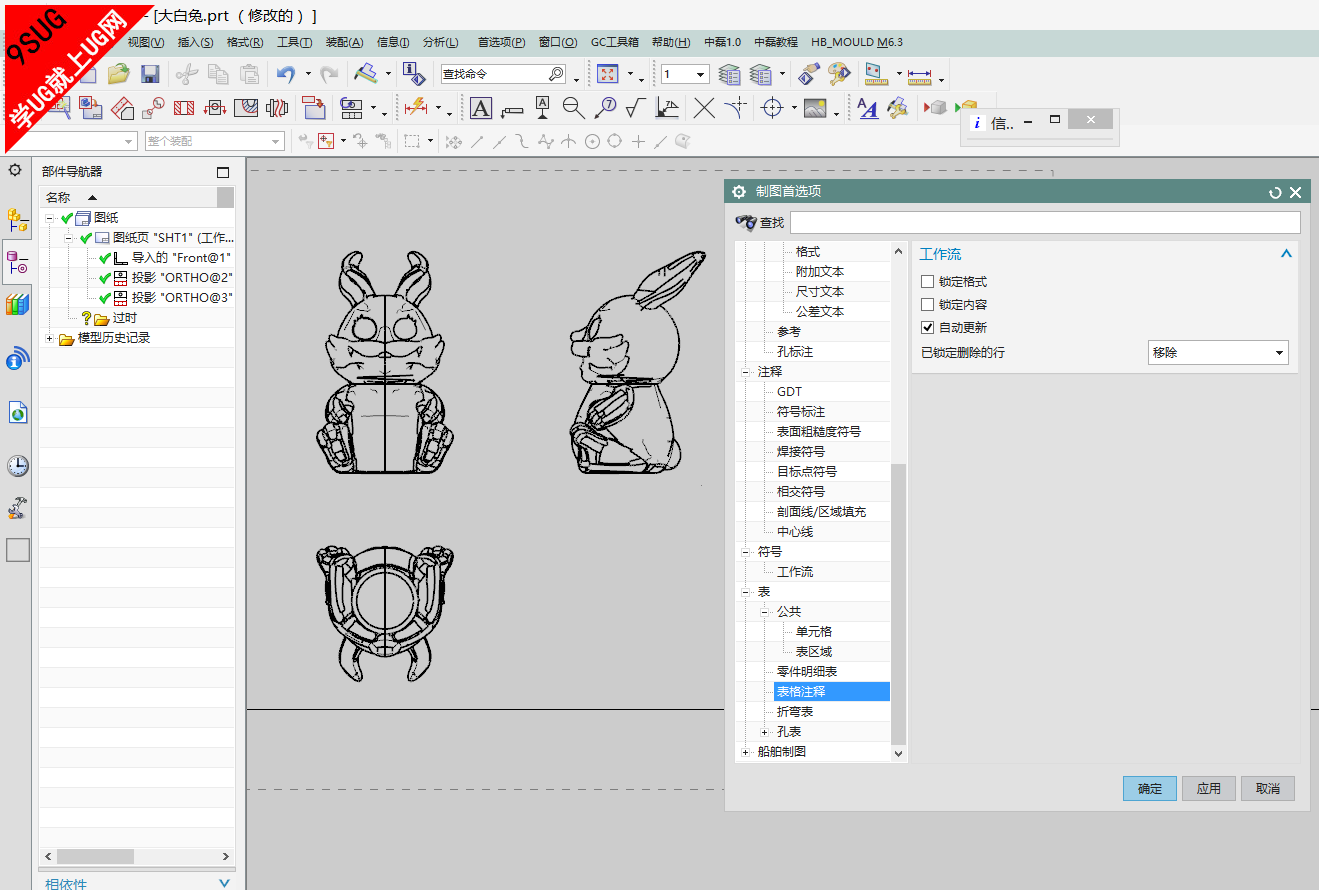Click the copy icon beside the scissors
This screenshot has height=890, width=1319.
[218, 74]
